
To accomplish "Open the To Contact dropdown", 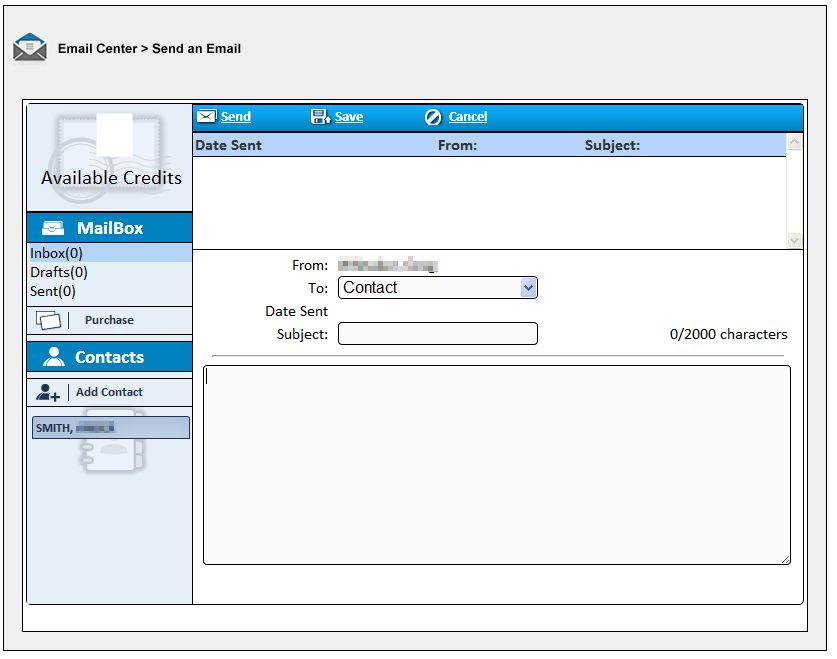I will pyautogui.click(x=438, y=288).
